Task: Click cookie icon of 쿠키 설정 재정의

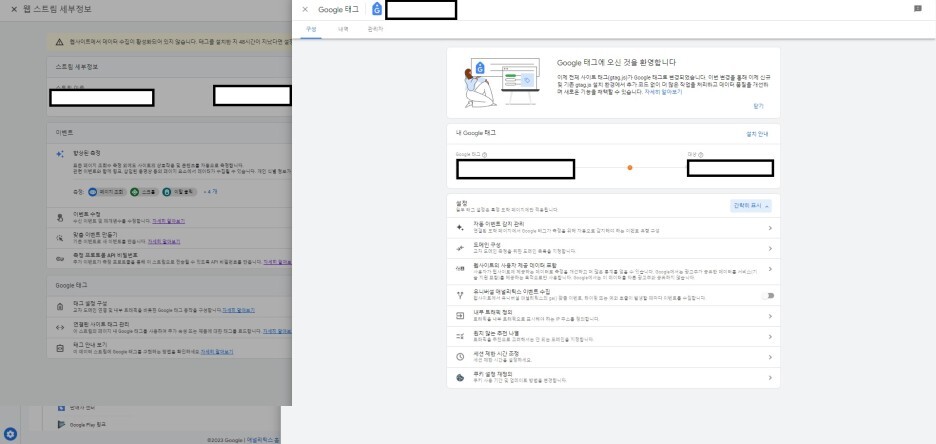Action: coord(460,377)
